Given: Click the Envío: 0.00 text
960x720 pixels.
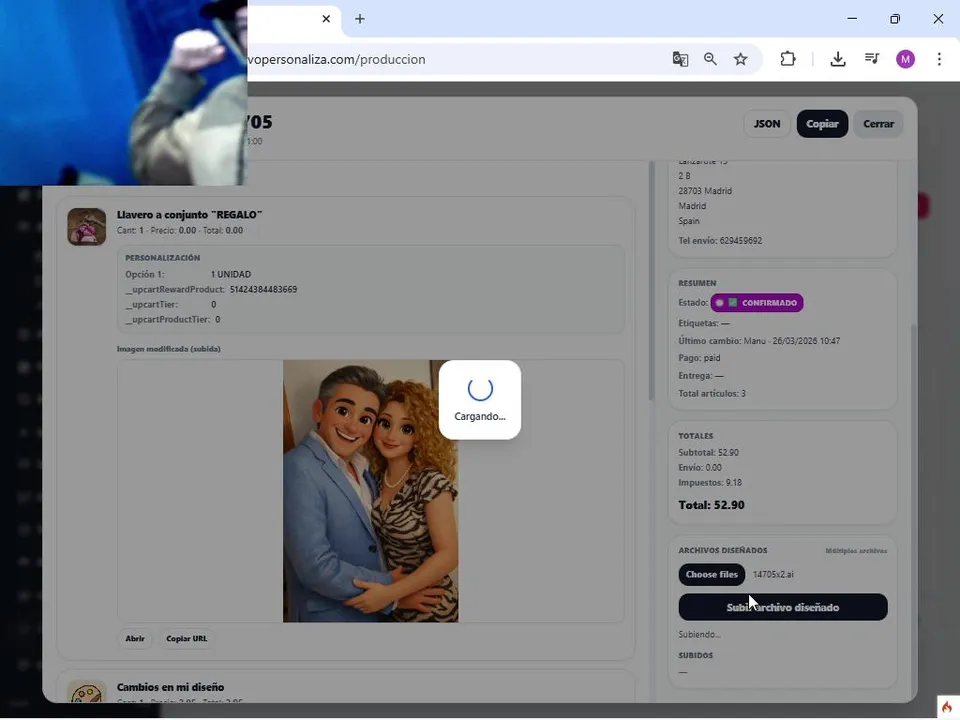Looking at the screenshot, I should tap(700, 467).
